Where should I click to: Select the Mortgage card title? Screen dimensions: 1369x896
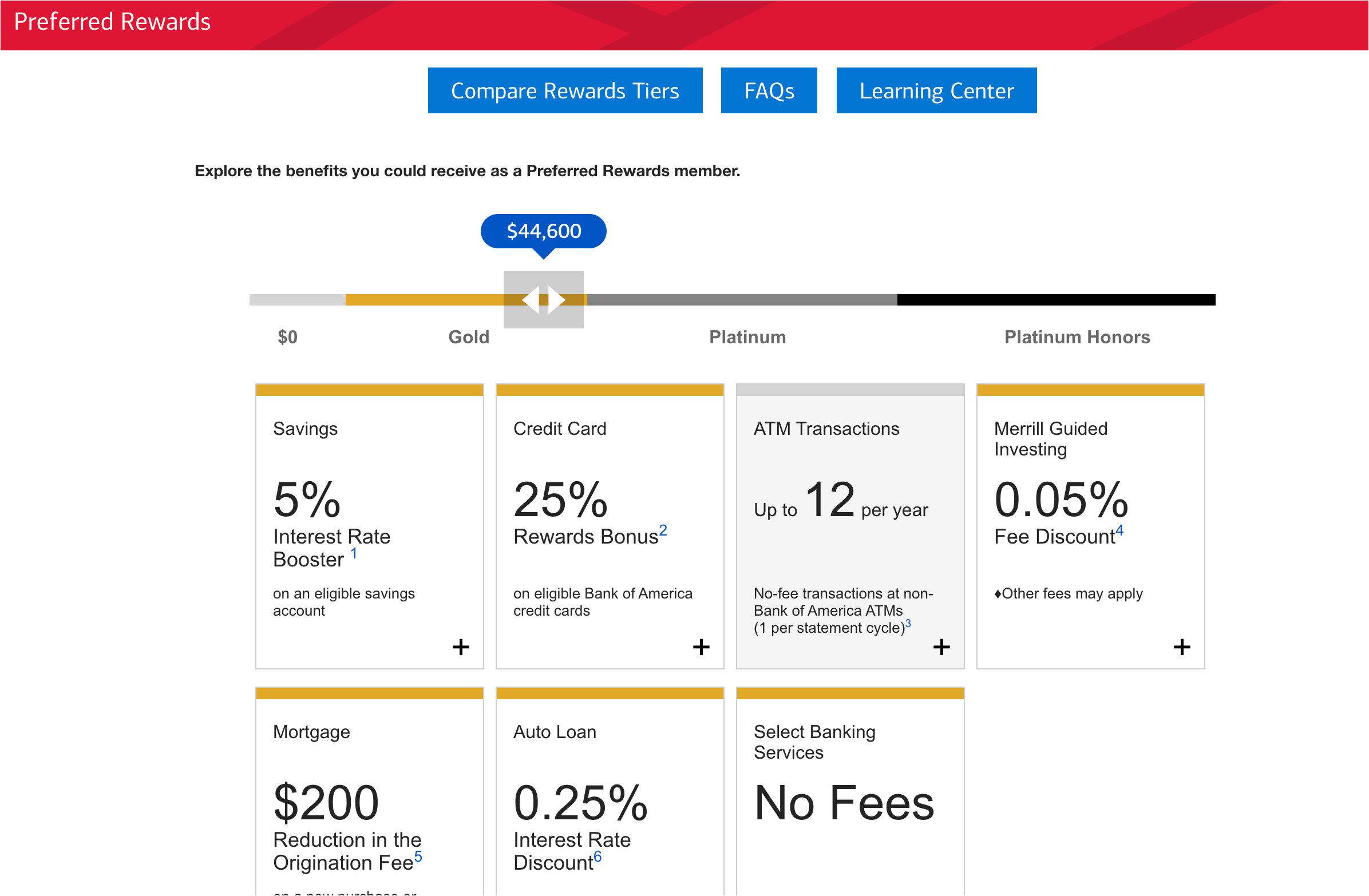(311, 732)
